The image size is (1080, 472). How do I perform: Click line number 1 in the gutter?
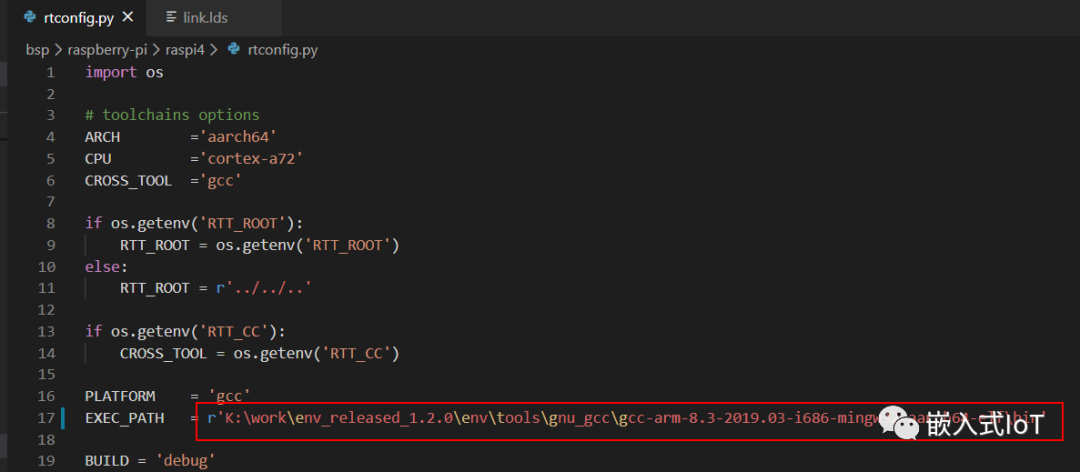(50, 72)
